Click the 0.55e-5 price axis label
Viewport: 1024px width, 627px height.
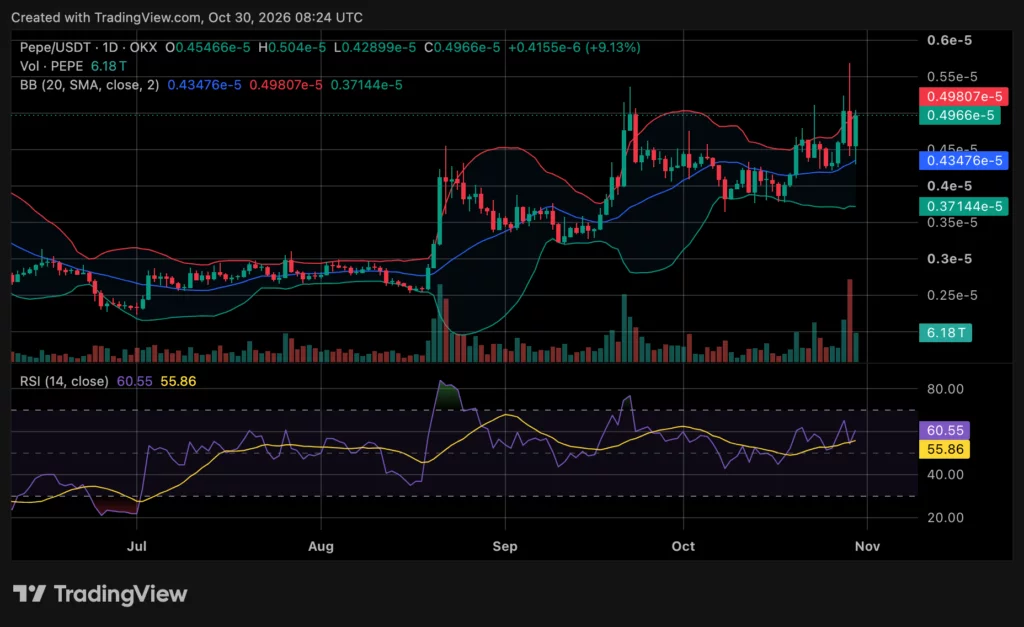pyautogui.click(x=952, y=77)
